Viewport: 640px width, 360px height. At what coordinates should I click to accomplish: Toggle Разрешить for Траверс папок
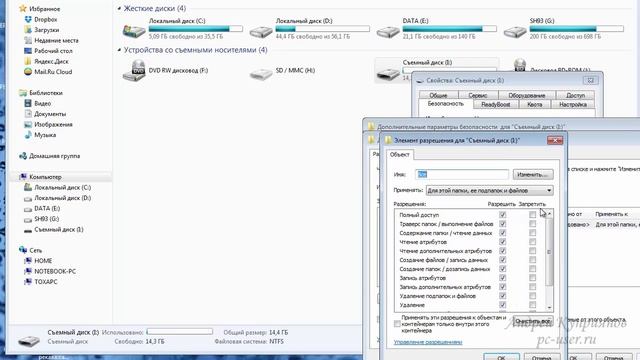[x=502, y=224]
